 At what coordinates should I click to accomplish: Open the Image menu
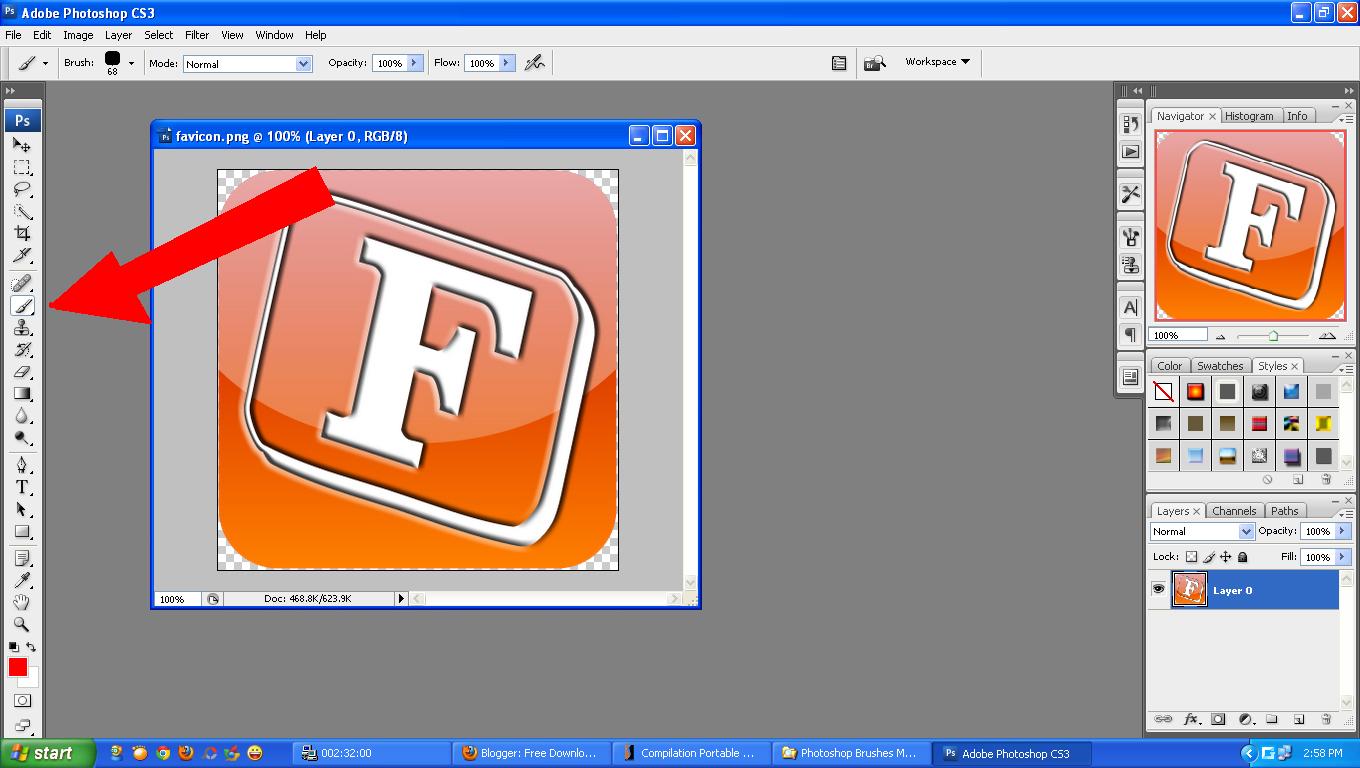78,35
